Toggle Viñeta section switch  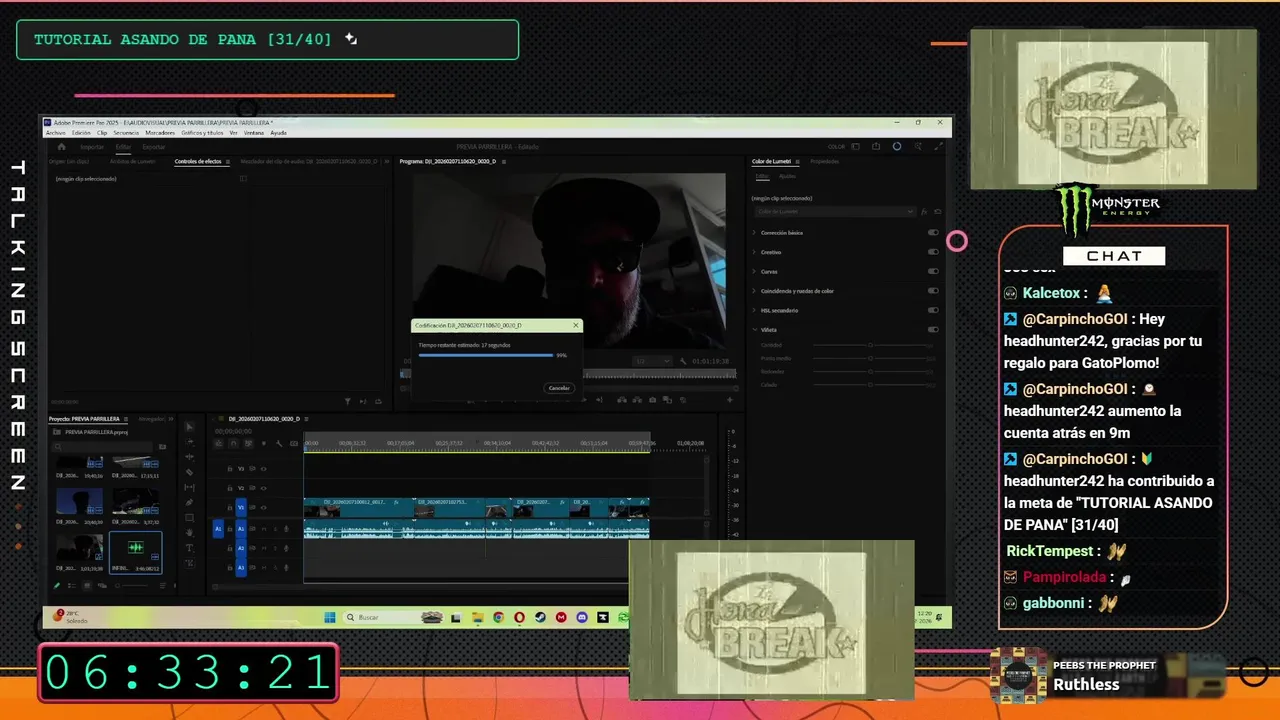pos(933,329)
